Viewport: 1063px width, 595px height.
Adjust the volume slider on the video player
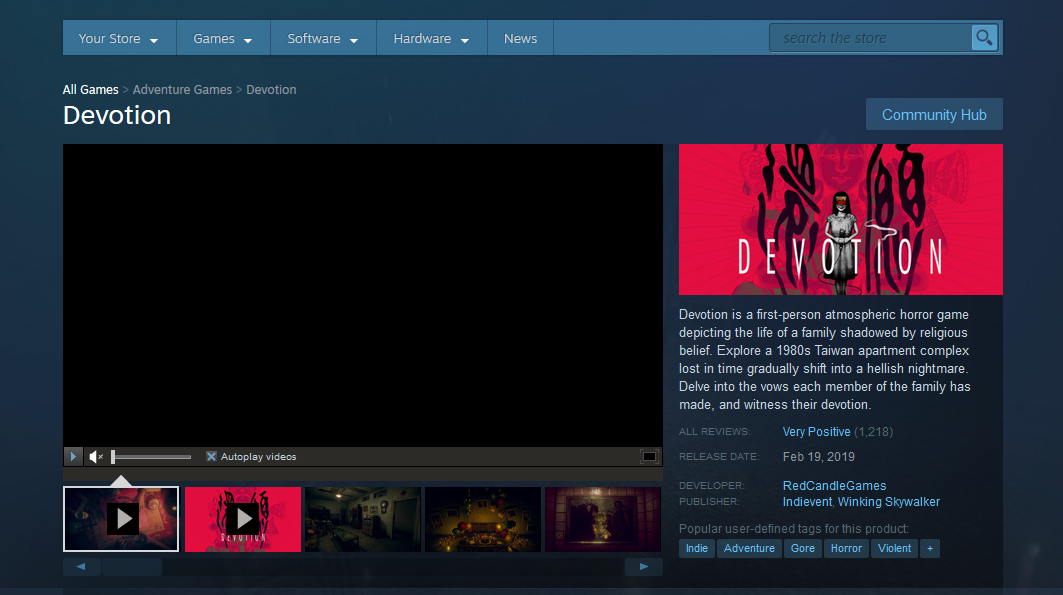point(150,456)
